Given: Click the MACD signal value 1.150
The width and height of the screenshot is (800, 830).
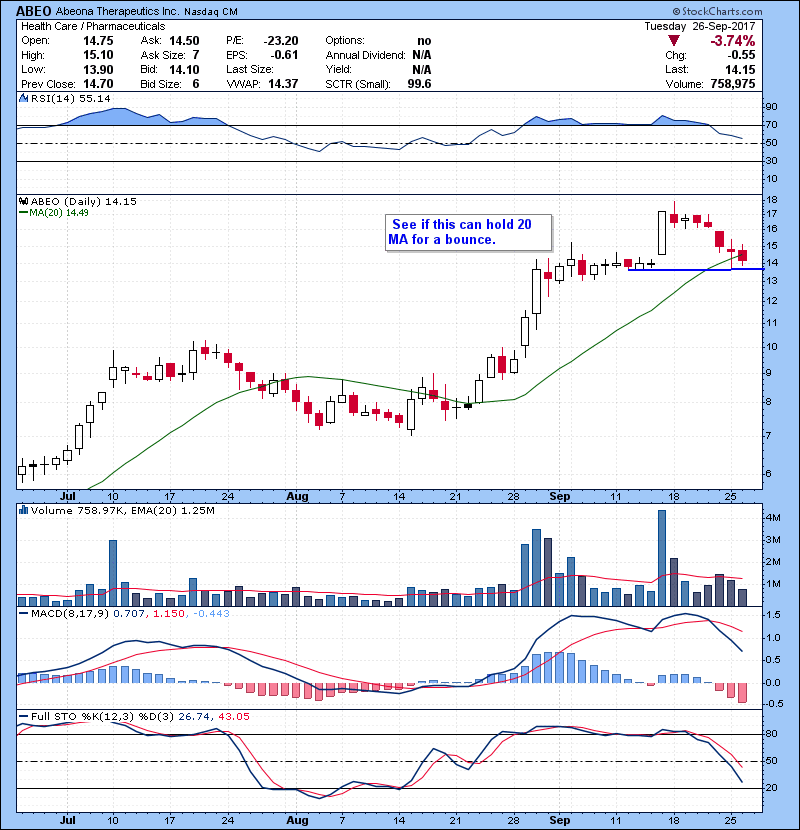Looking at the screenshot, I should [169, 614].
